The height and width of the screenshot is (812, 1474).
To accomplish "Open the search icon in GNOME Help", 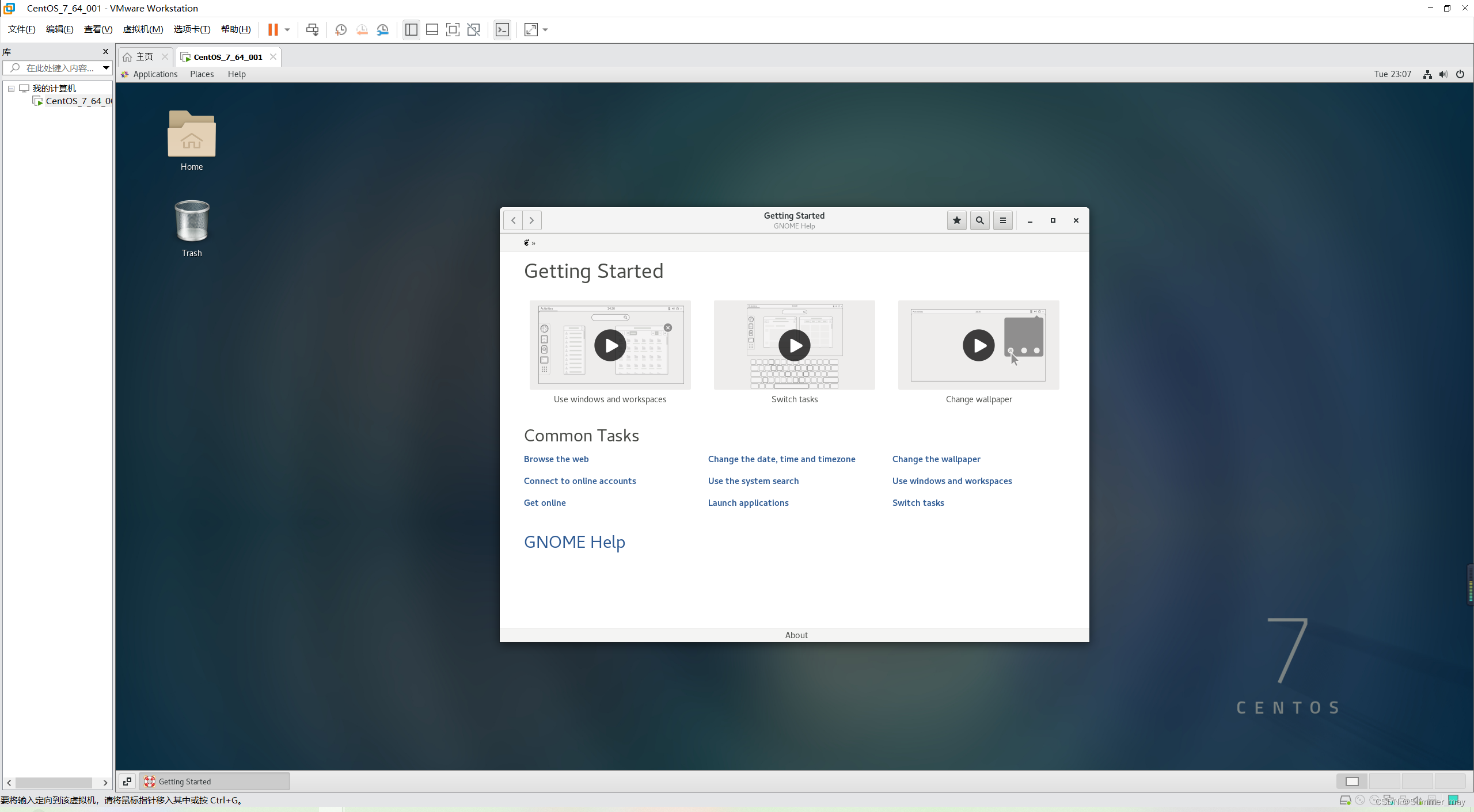I will [x=979, y=220].
